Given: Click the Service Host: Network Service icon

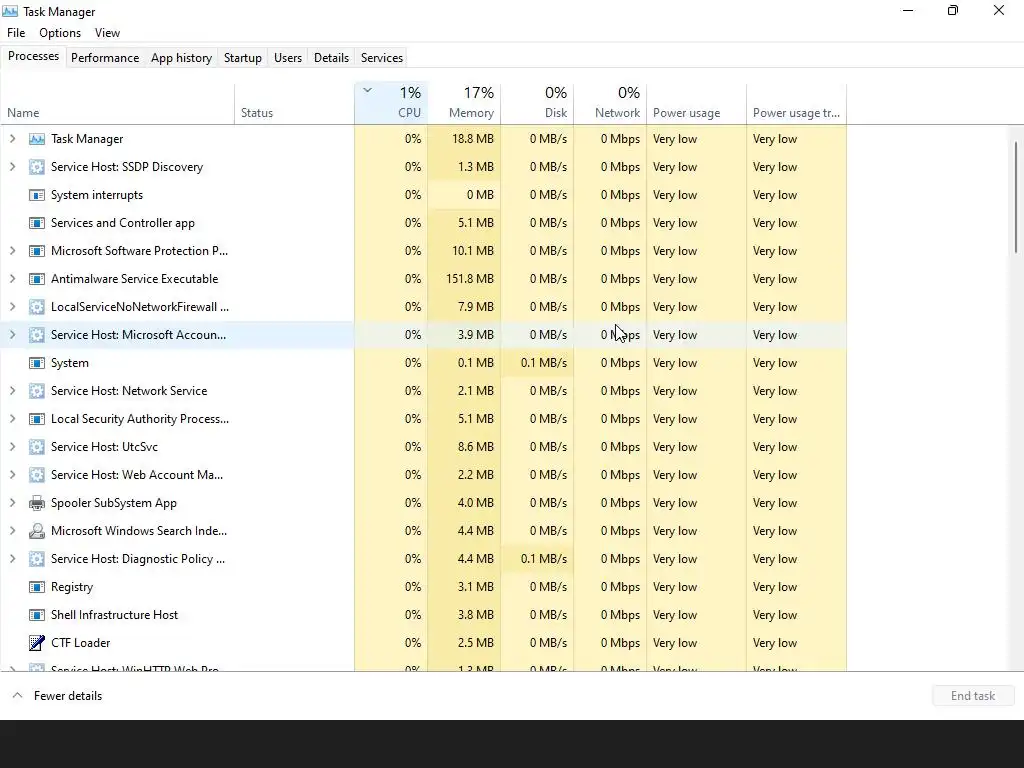Looking at the screenshot, I should coord(37,391).
